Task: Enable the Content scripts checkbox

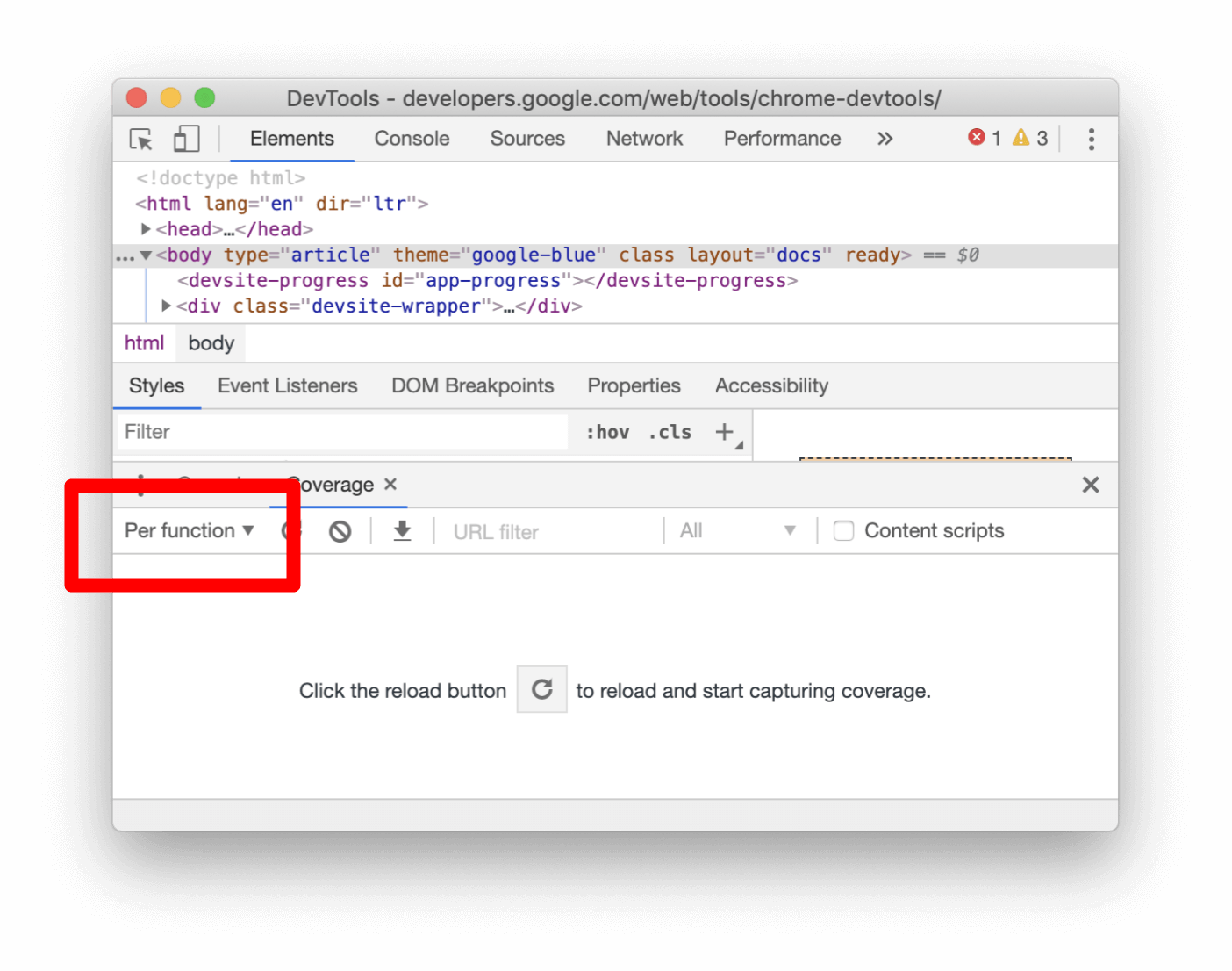Action: pos(842,530)
